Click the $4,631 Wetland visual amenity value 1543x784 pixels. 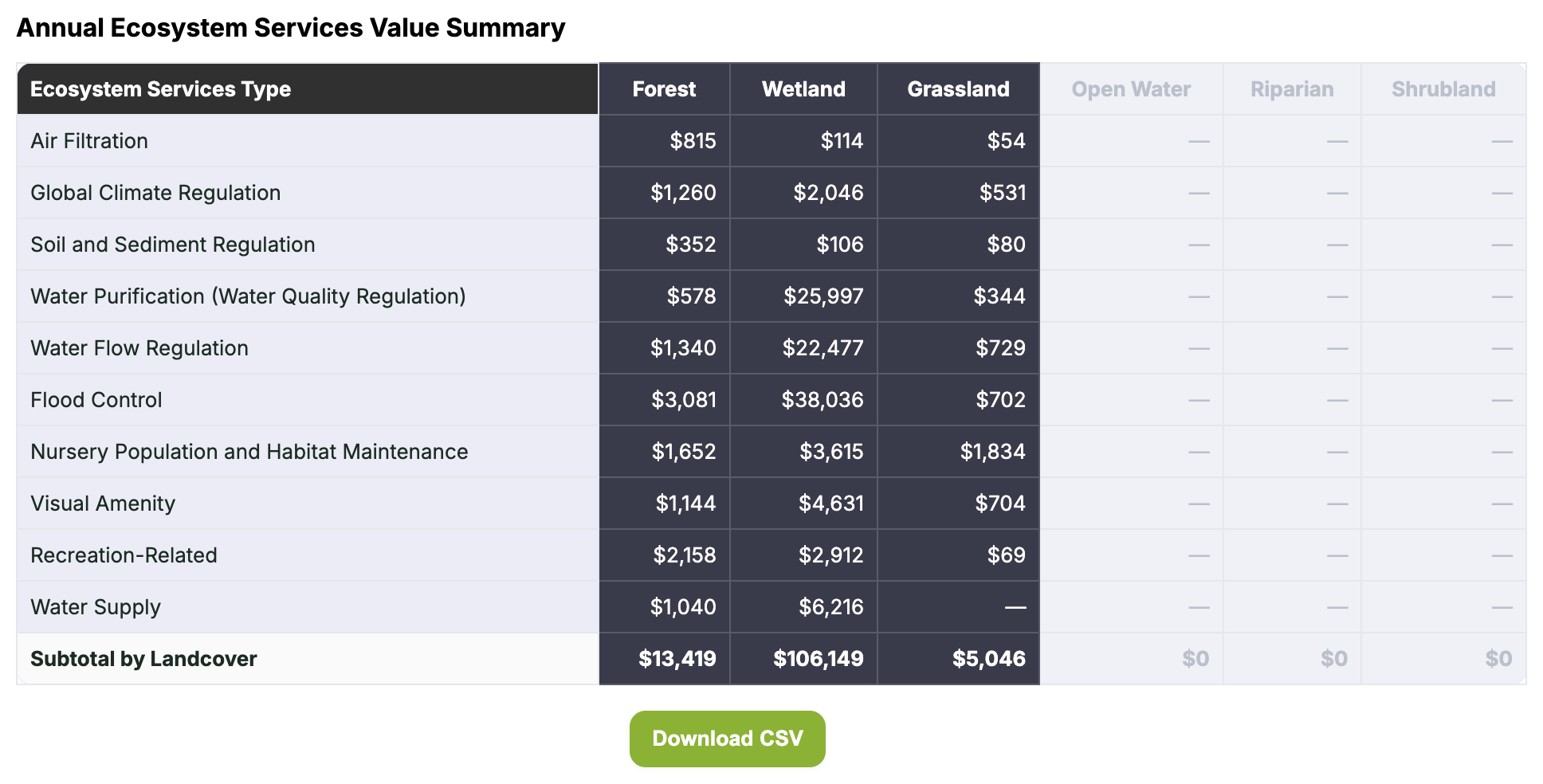tap(831, 504)
